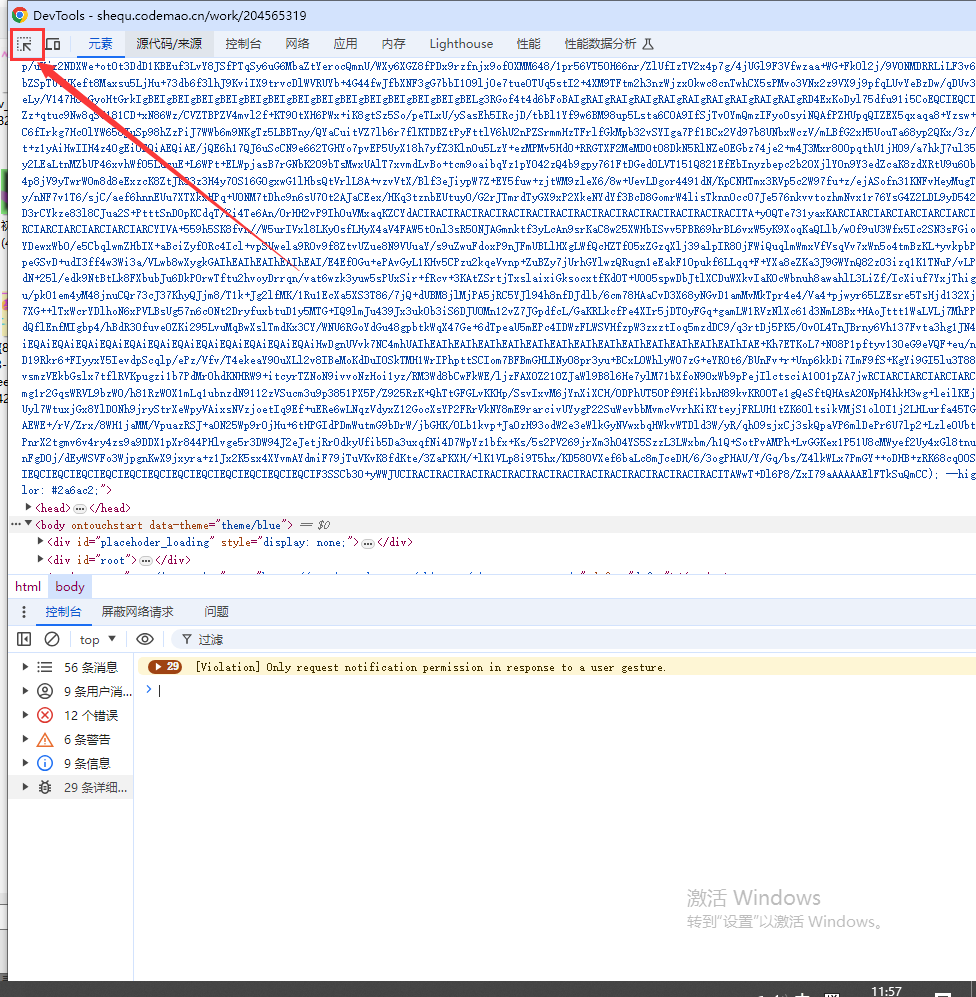
Task: Click the experiment flask icon beside 性能数据分析
Action: tap(648, 44)
